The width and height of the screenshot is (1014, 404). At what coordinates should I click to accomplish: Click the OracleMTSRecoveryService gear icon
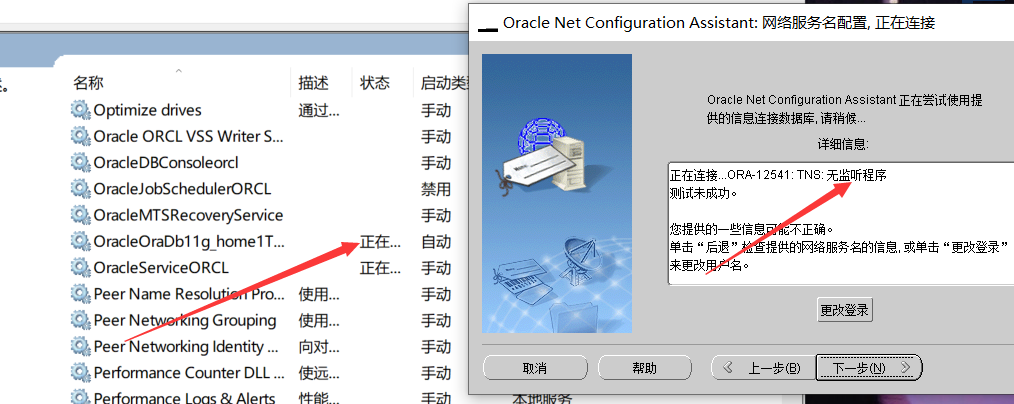(80, 215)
